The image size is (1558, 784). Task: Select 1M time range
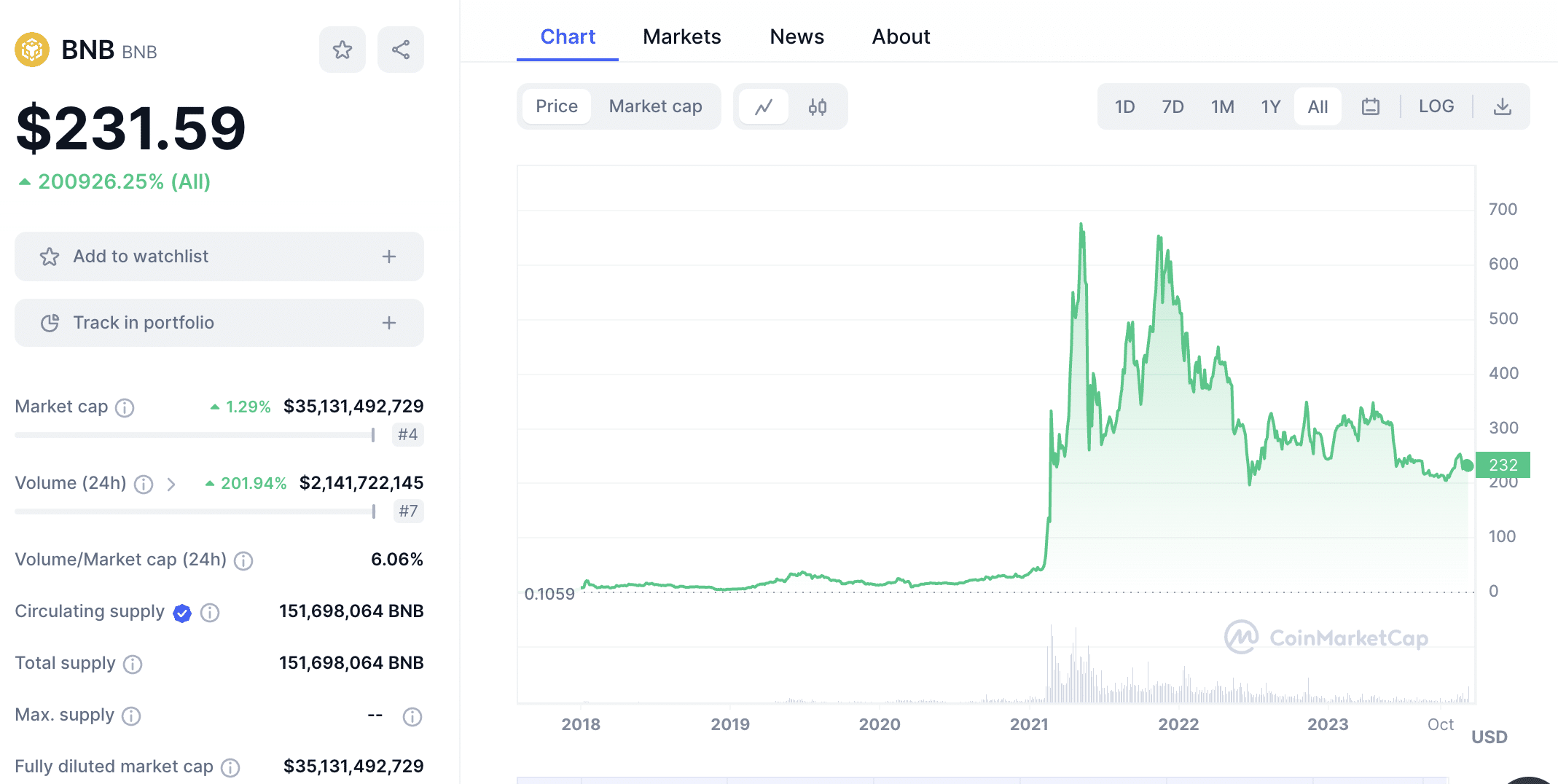coord(1222,107)
